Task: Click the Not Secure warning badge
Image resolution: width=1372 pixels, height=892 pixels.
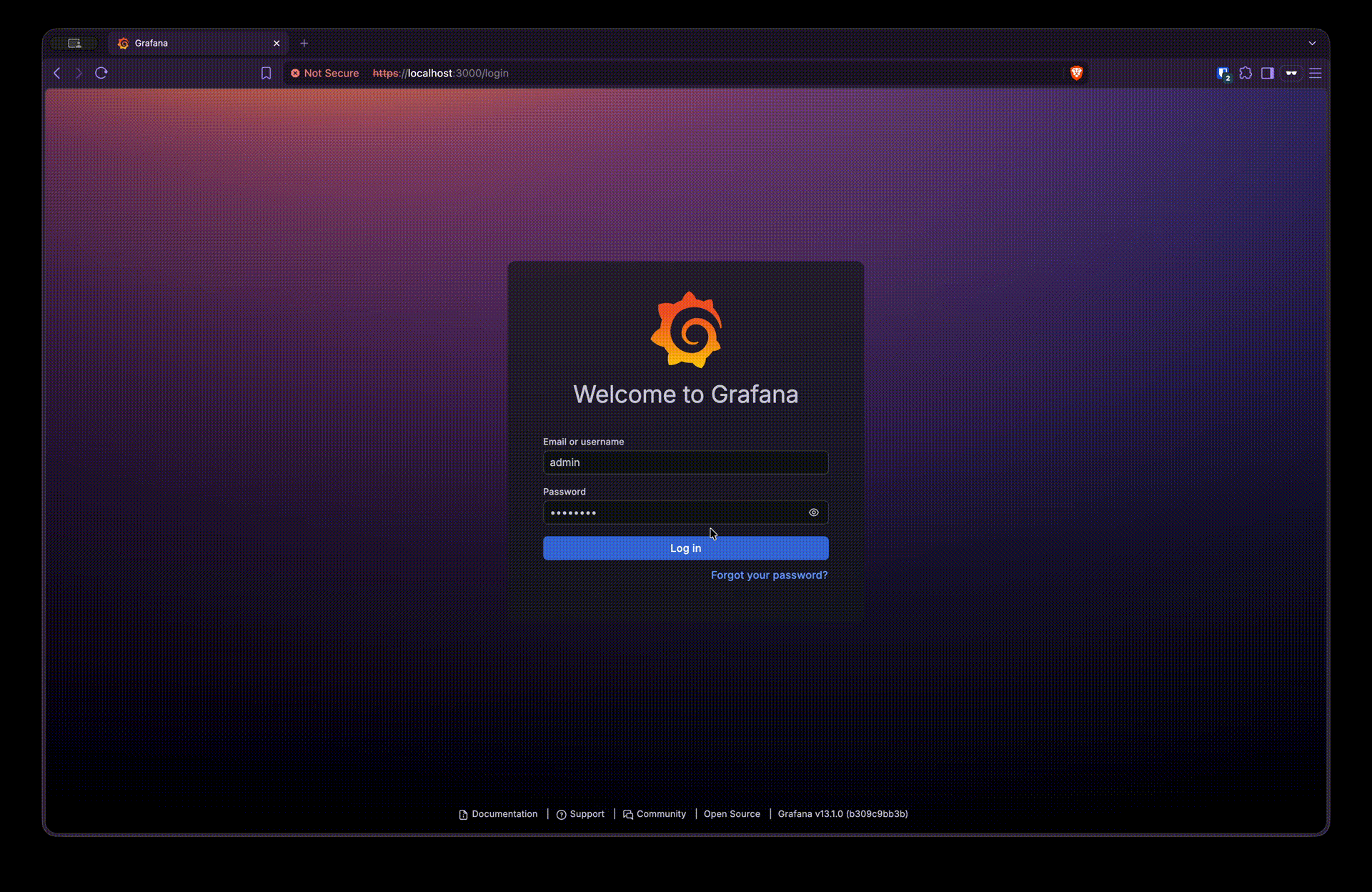Action: [325, 73]
